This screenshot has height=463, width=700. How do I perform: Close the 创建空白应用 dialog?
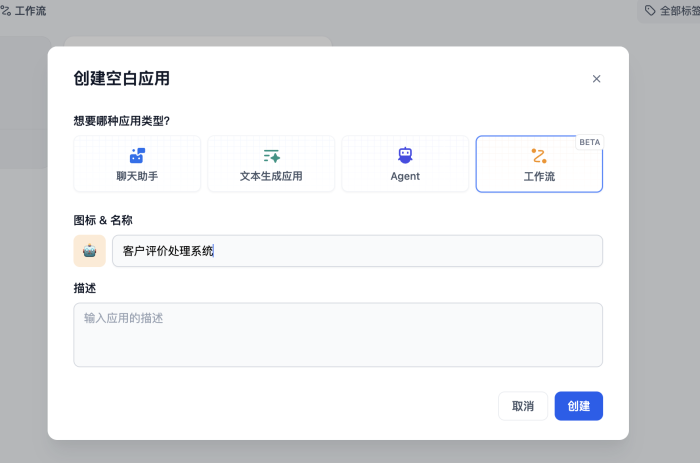click(x=597, y=79)
